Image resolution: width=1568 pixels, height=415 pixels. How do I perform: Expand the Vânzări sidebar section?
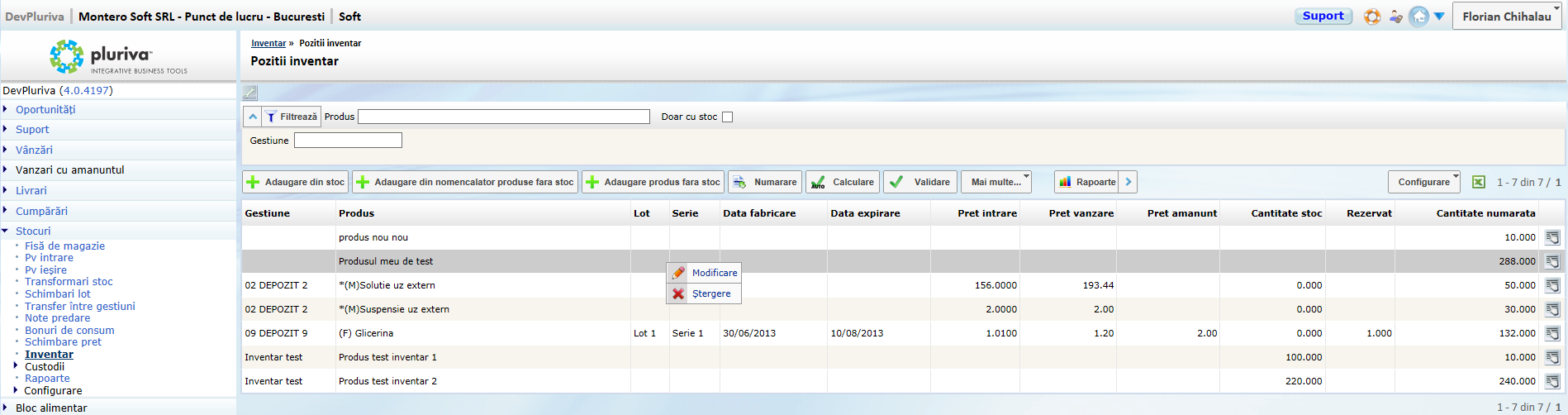(x=34, y=150)
